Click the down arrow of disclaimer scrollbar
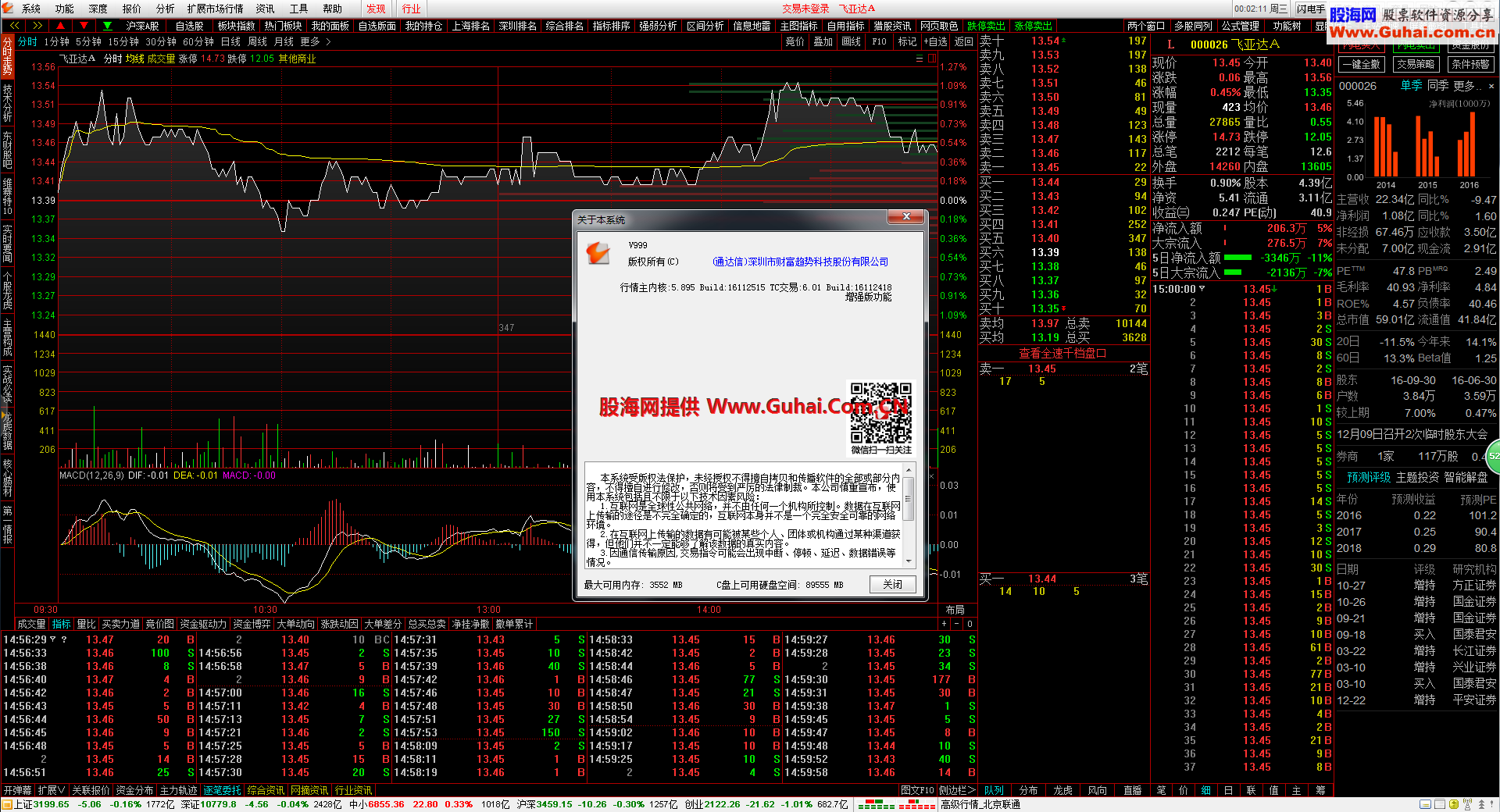 pos(908,561)
